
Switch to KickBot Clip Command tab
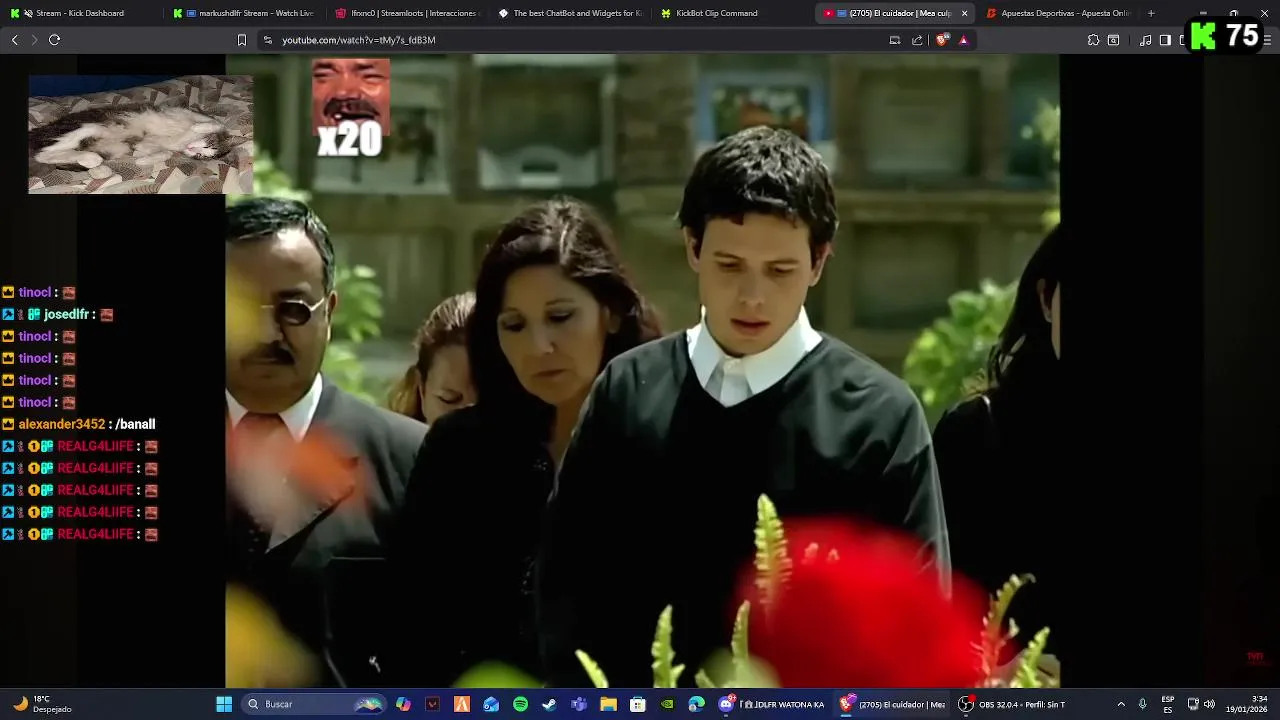(734, 13)
